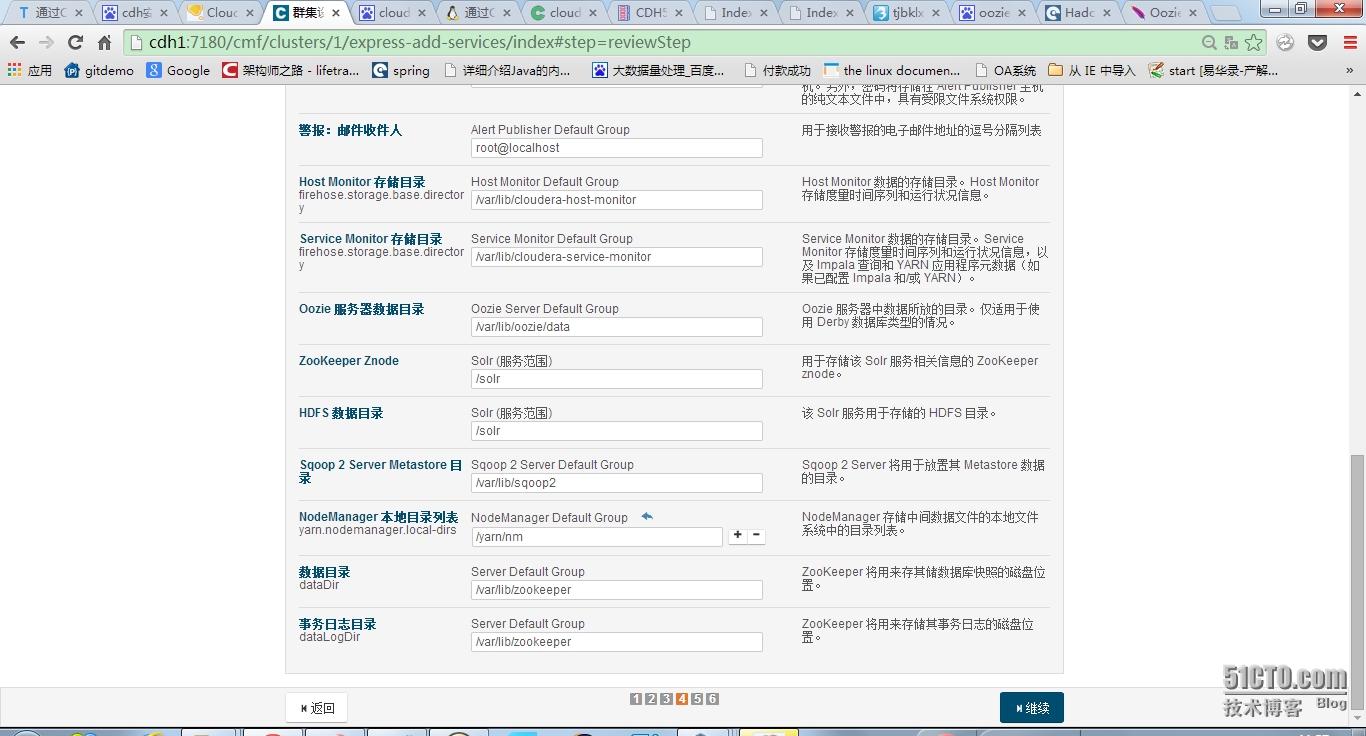Click the ZooKeeper Znode label
The width and height of the screenshot is (1366, 736).
coord(349,361)
